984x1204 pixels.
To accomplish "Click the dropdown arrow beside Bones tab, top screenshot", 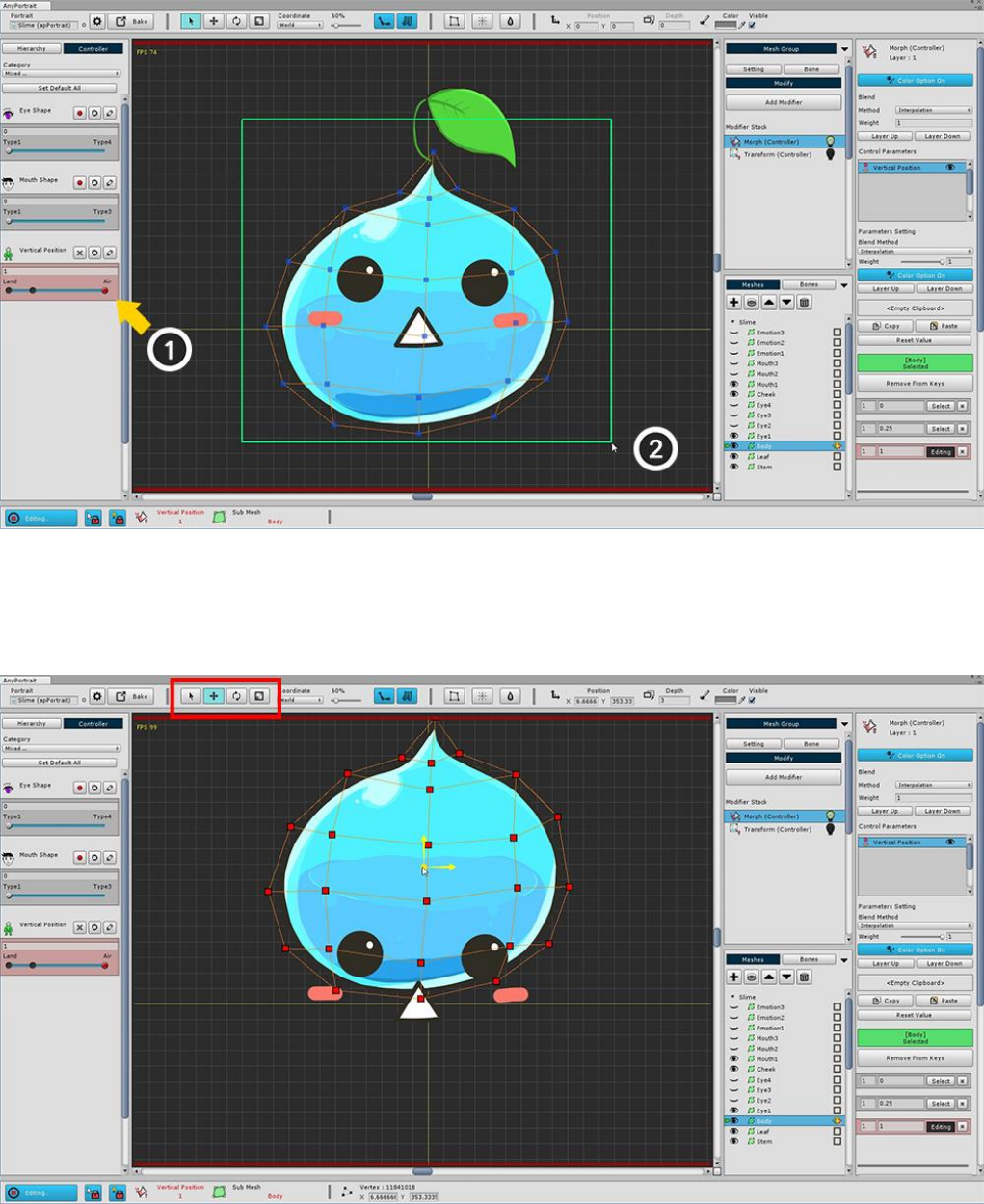I will tap(845, 285).
